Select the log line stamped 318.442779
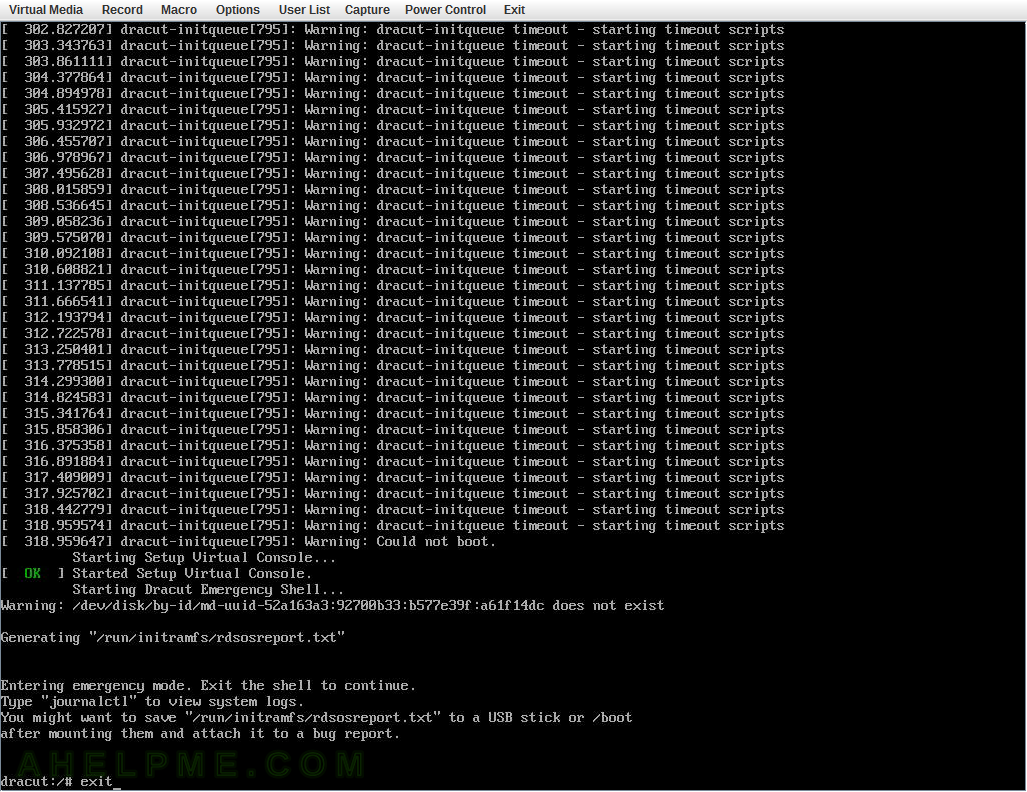Image resolution: width=1027 pixels, height=792 pixels. pyautogui.click(x=392, y=510)
